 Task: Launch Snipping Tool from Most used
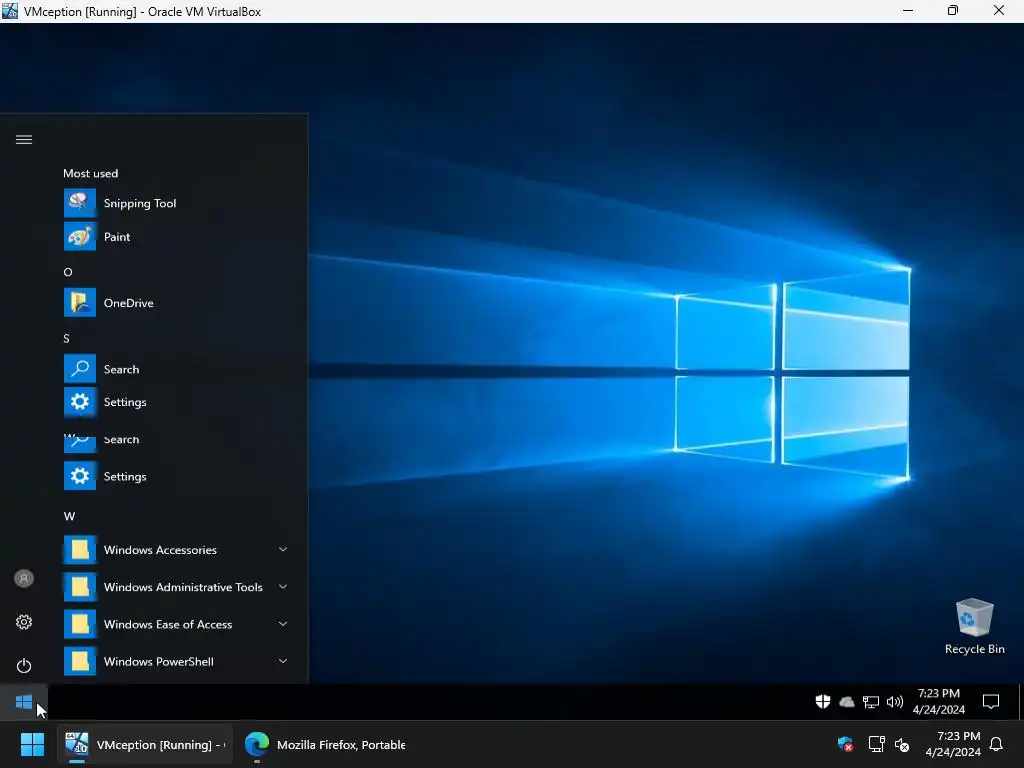click(176, 203)
